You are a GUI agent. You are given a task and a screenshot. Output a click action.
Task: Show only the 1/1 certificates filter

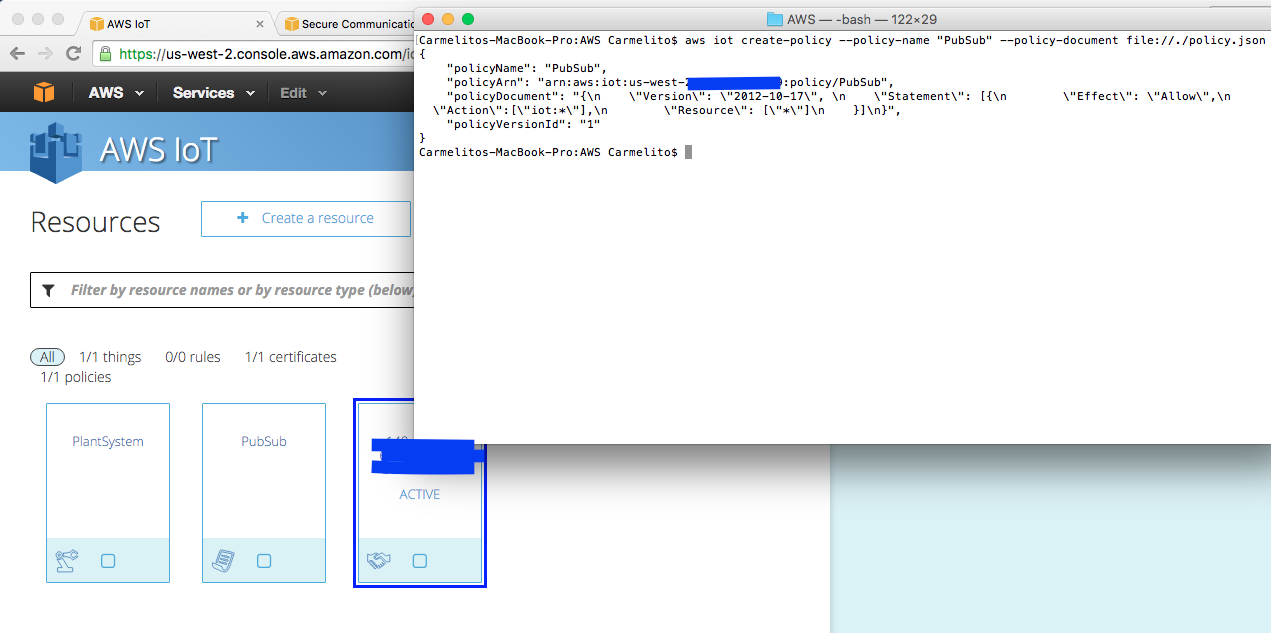291,357
